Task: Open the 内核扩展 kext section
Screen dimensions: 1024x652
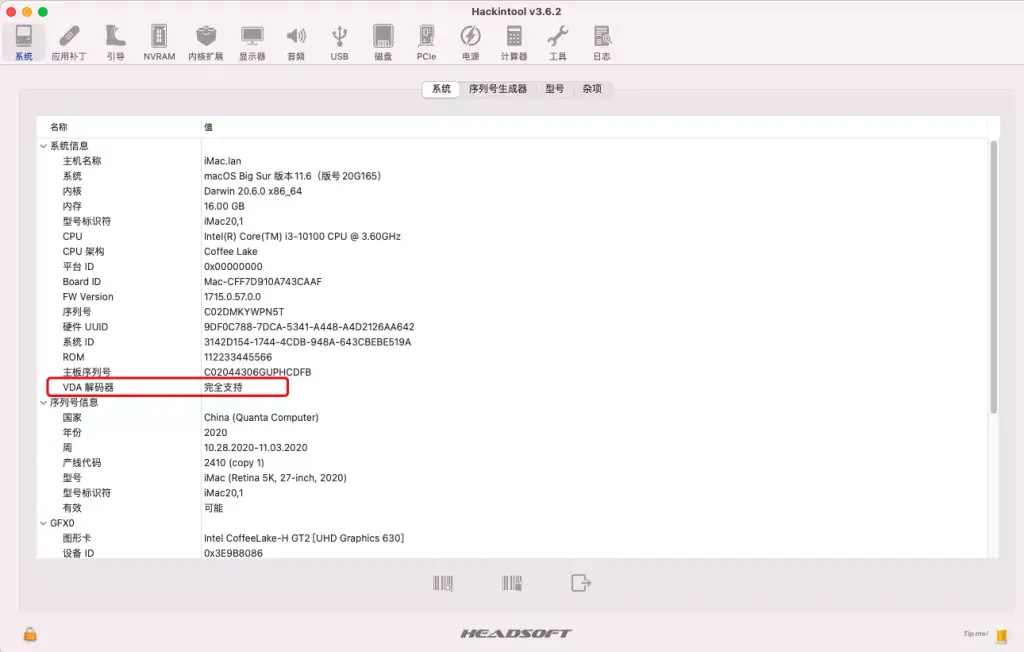Action: 206,43
